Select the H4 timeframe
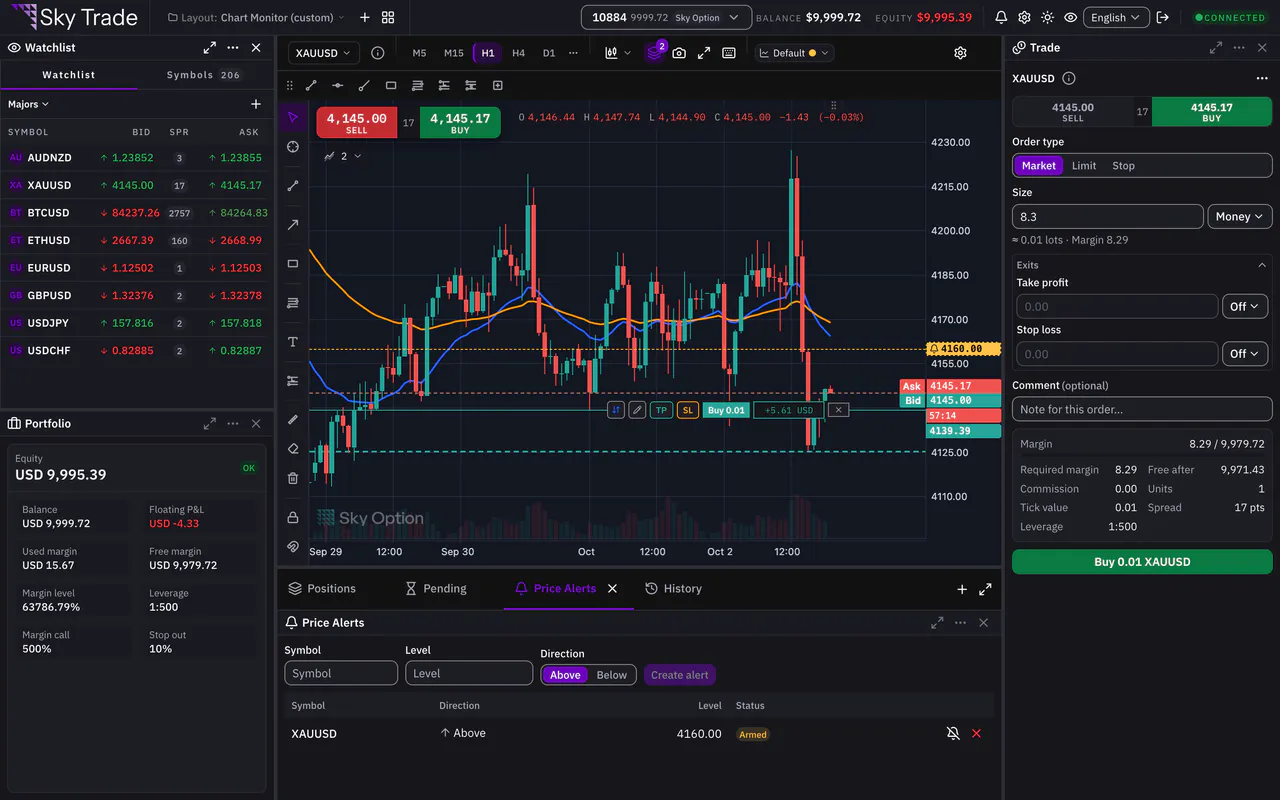The width and height of the screenshot is (1280, 800). [518, 53]
